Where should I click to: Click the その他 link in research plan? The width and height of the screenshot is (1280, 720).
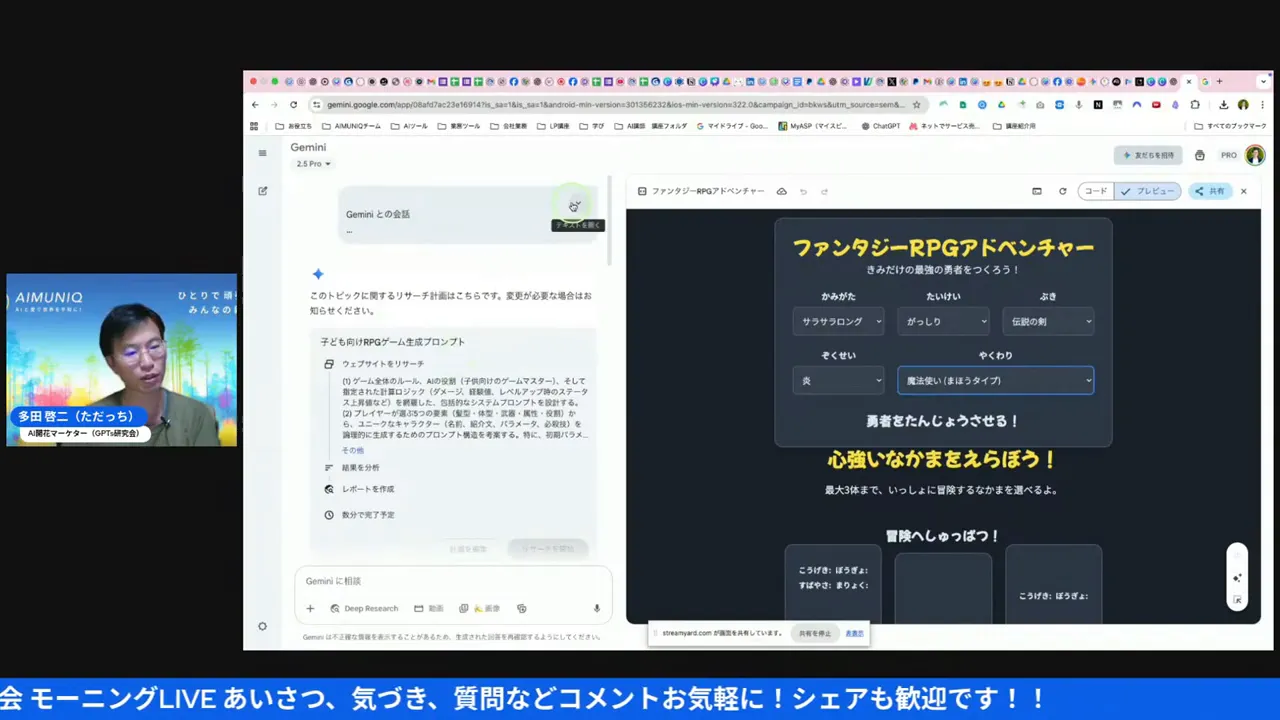[x=353, y=450]
